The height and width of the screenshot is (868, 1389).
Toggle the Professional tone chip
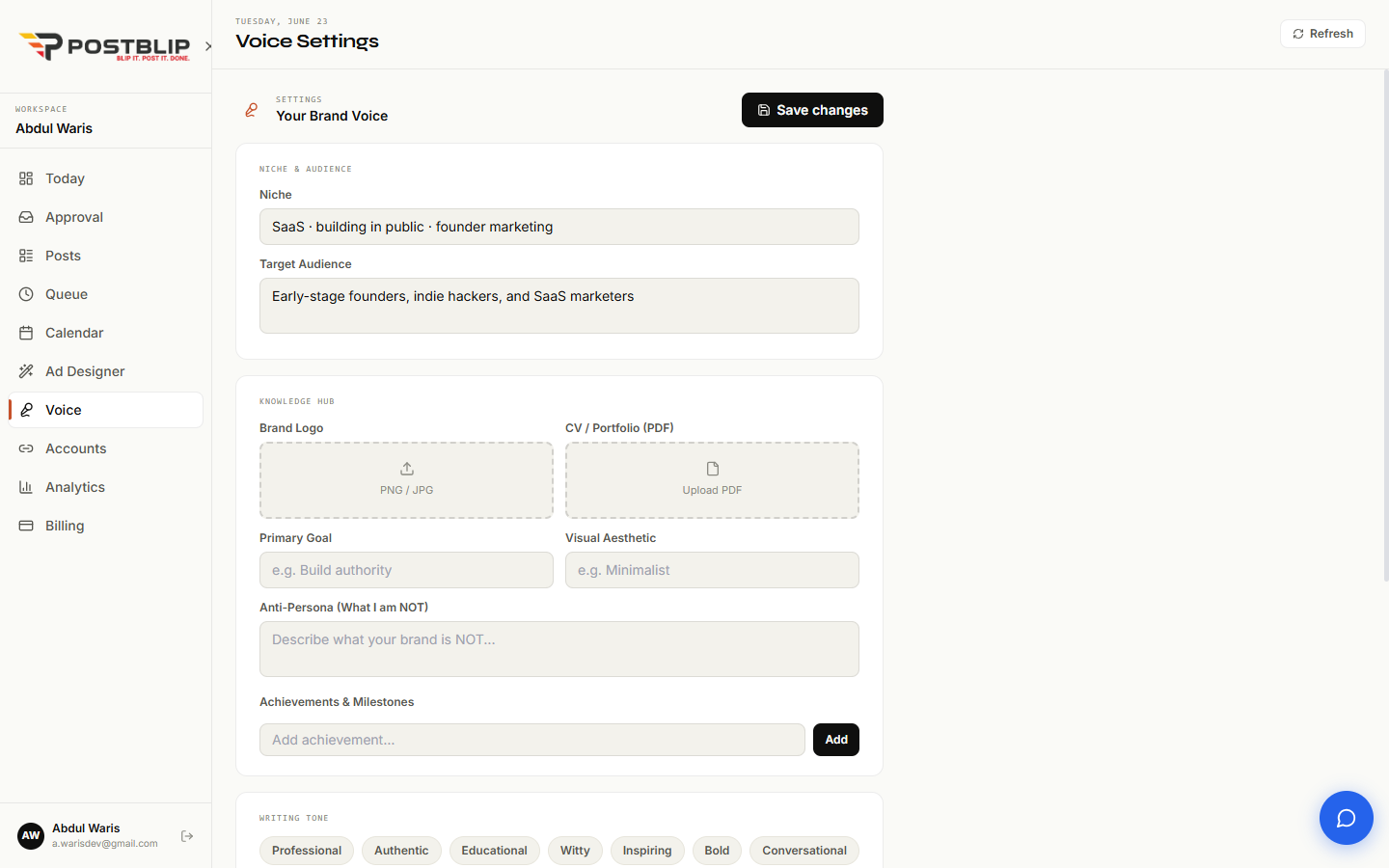click(307, 851)
